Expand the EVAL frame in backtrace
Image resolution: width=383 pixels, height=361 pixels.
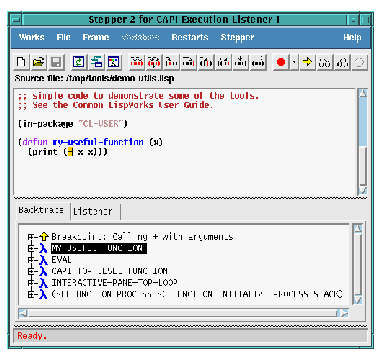point(30,260)
